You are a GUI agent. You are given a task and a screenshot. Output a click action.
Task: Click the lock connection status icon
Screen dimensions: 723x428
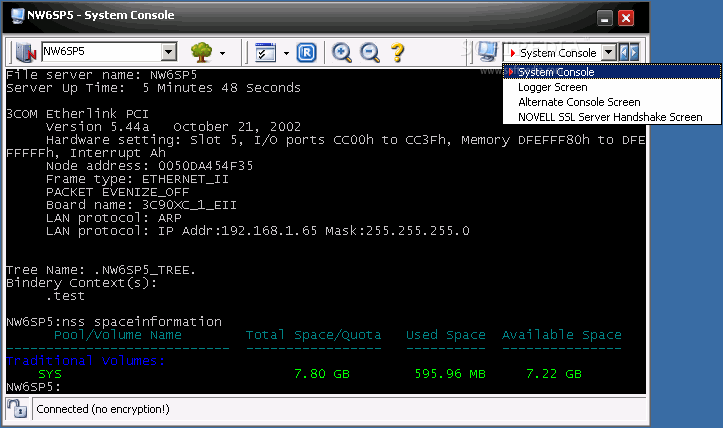(17, 409)
